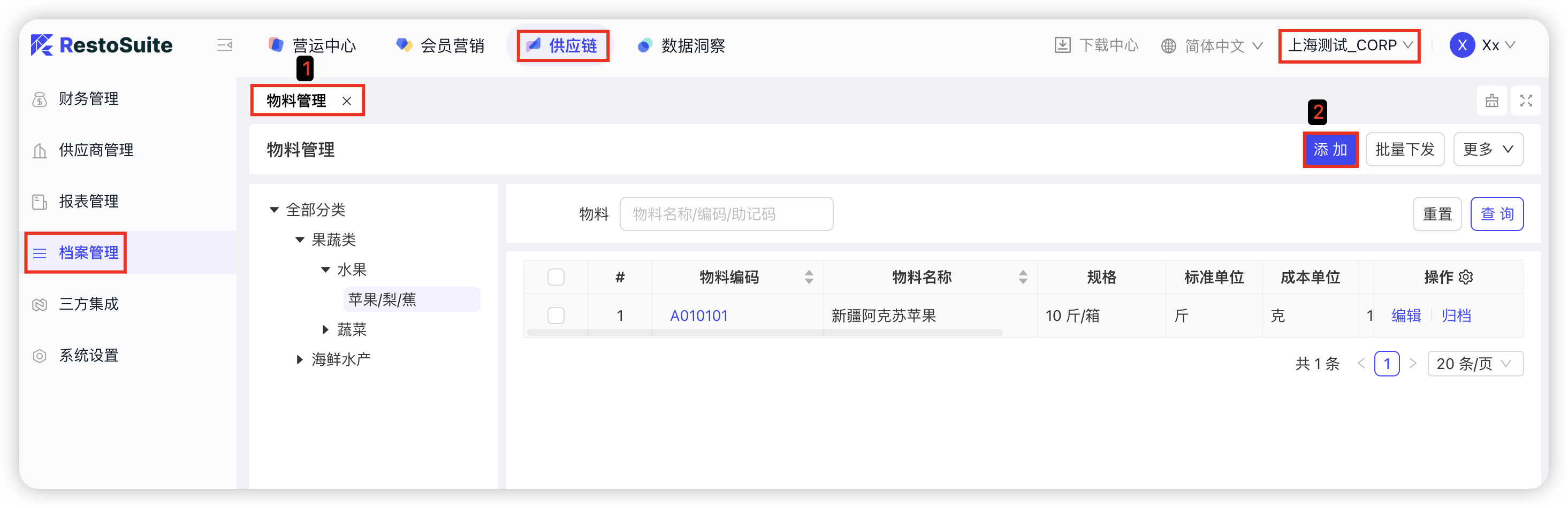The image size is (1568, 508).
Task: Open column settings gear in 操作 header
Action: click(1466, 278)
